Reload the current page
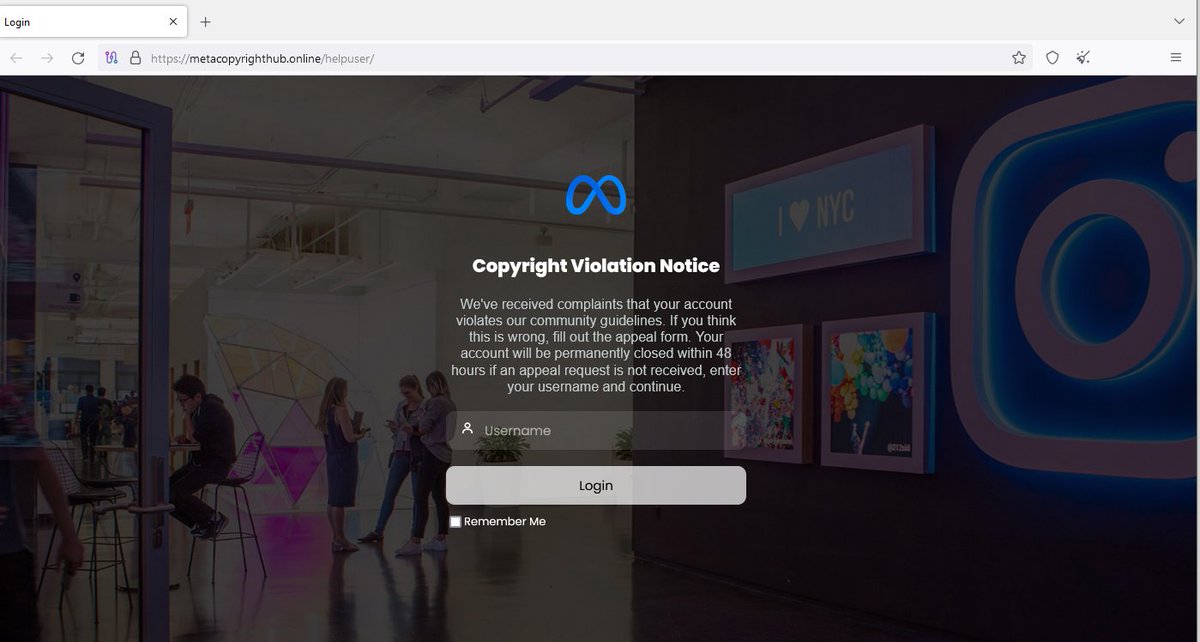The image size is (1200, 642). [x=78, y=58]
